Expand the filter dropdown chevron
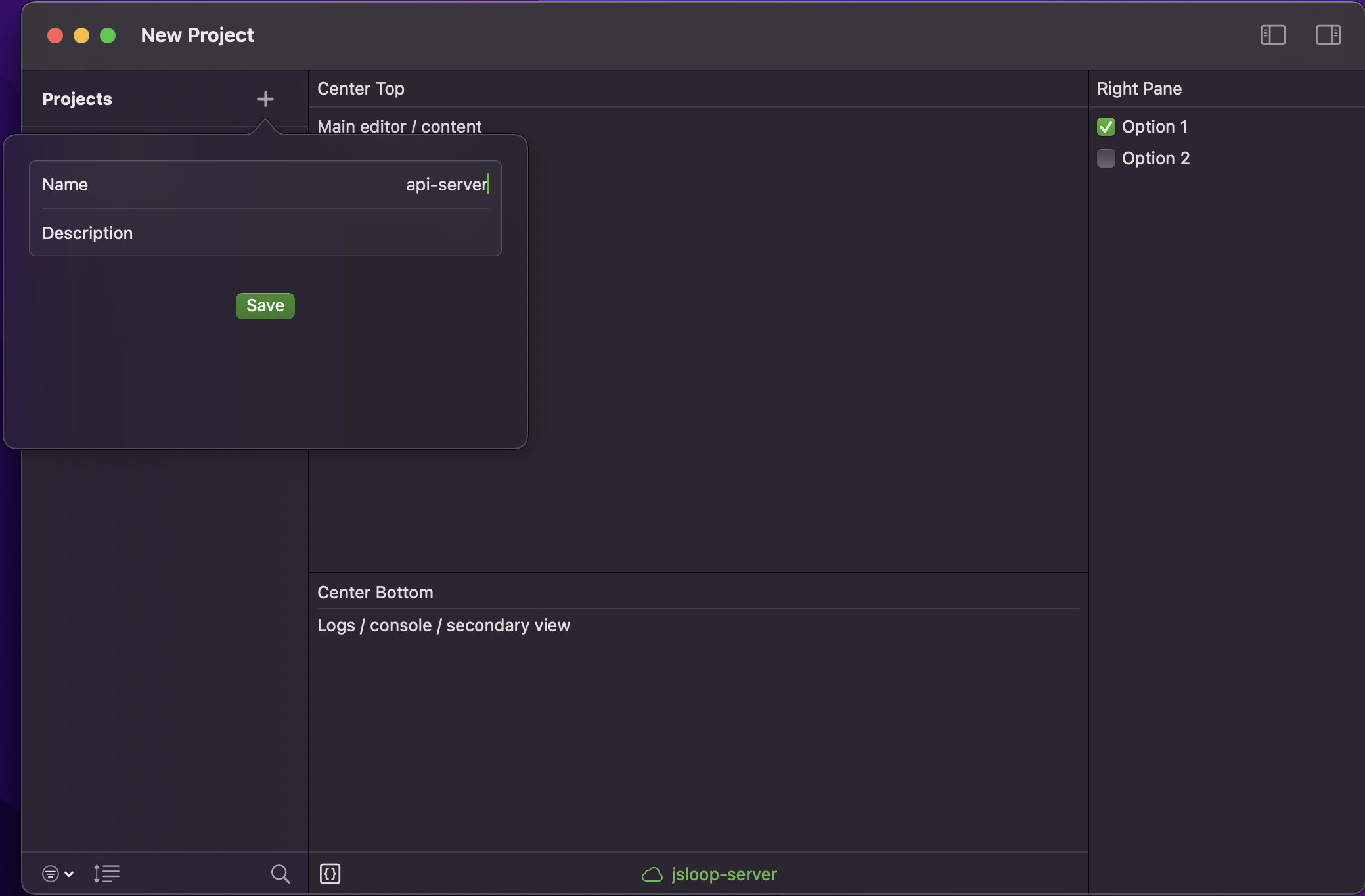Viewport: 1365px width, 896px height. point(69,874)
